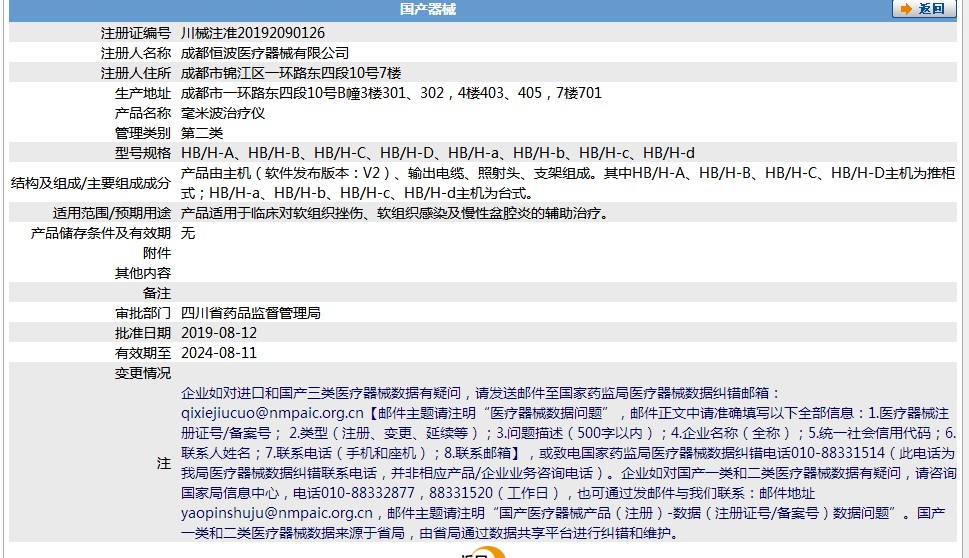Image resolution: width=969 pixels, height=558 pixels.
Task: Select registration number 川械注准20192090126
Action: 253,33
